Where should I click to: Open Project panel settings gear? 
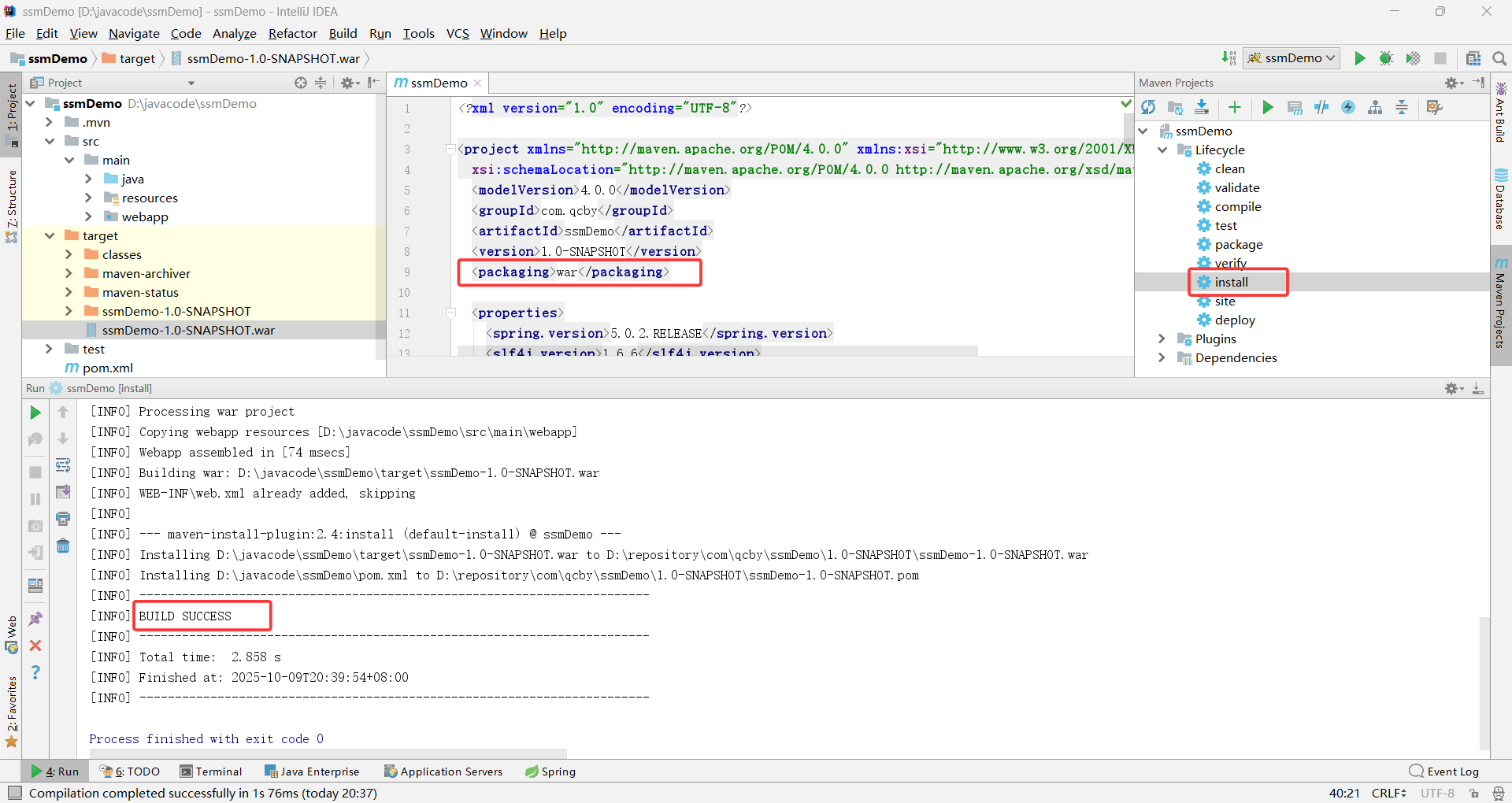pyautogui.click(x=350, y=83)
